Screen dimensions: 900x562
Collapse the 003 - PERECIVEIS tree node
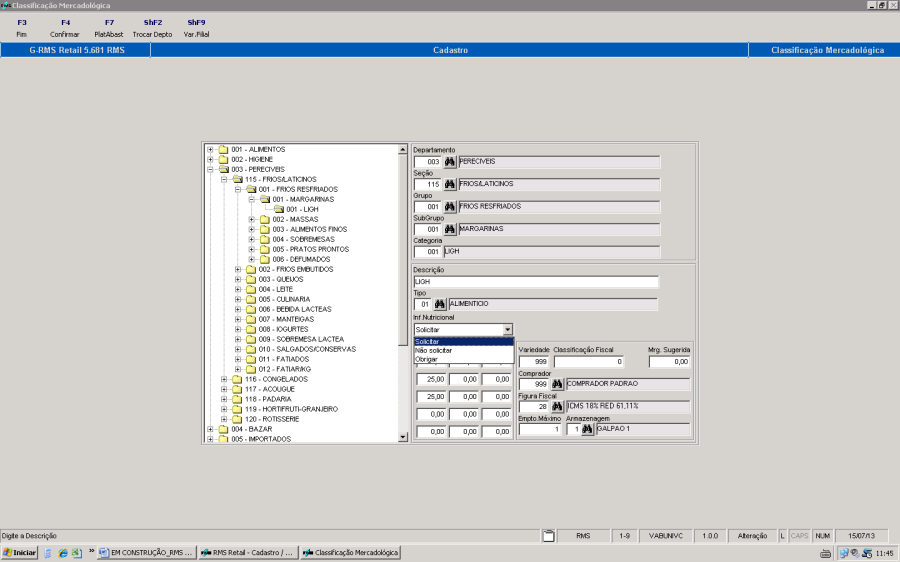pyautogui.click(x=210, y=170)
